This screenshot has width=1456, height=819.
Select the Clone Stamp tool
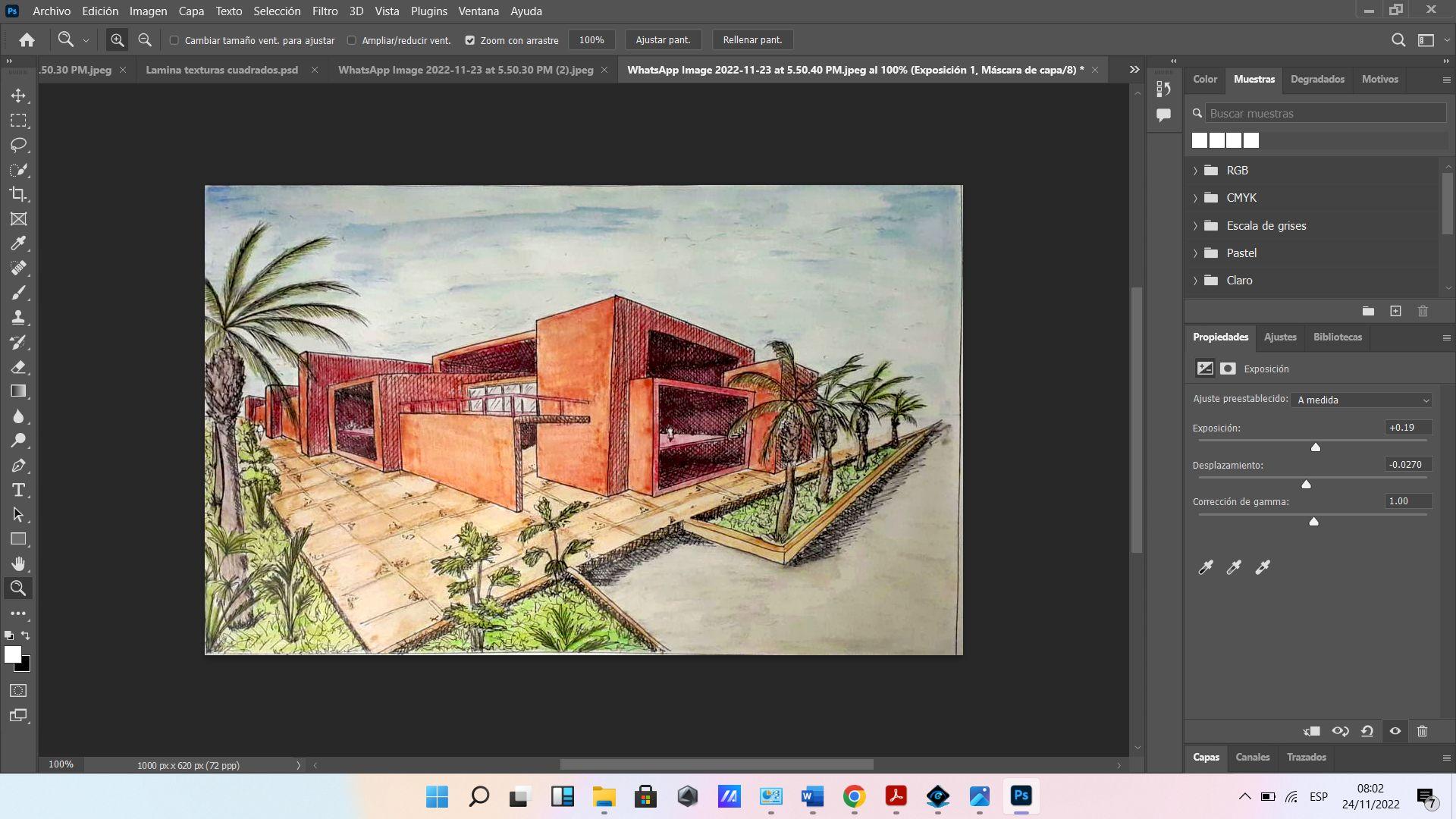(18, 317)
